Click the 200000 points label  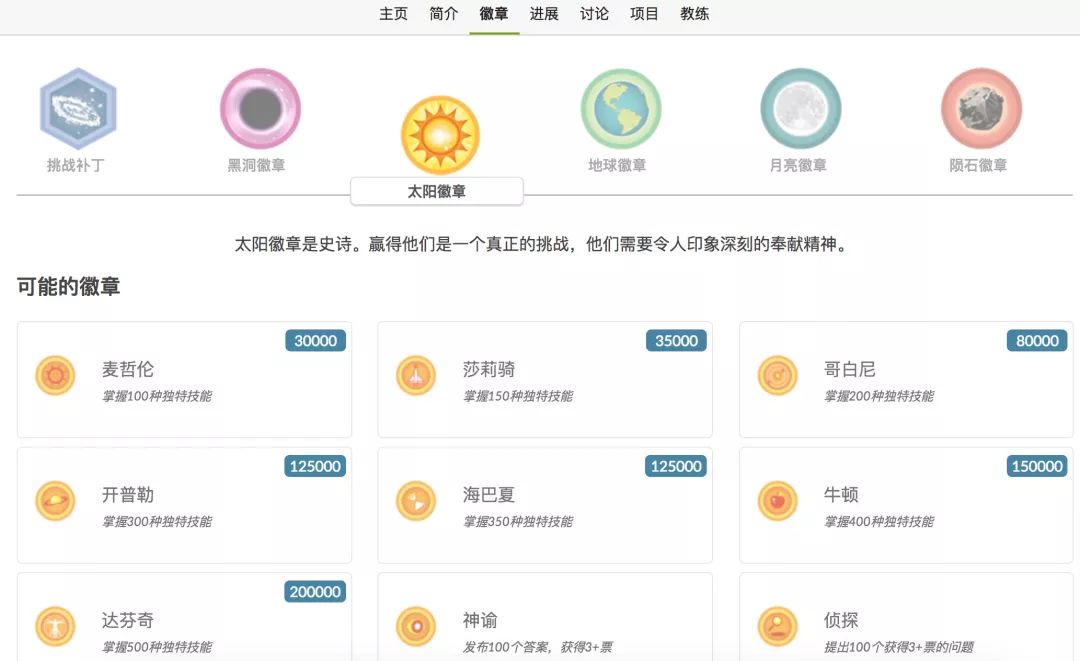pos(315,592)
